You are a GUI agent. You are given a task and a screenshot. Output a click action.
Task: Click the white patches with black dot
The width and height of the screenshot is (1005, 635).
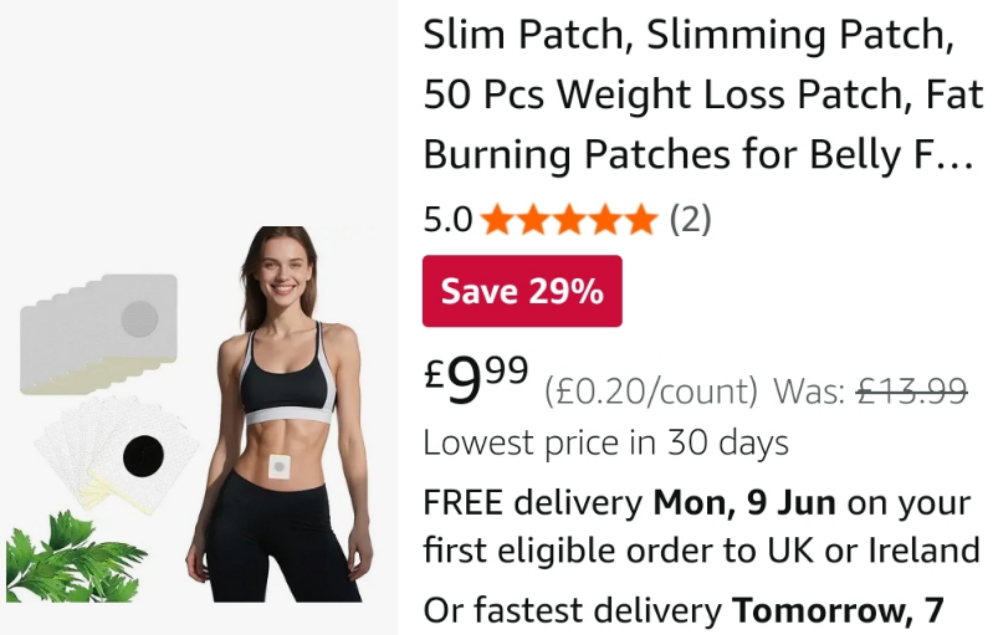point(117,454)
